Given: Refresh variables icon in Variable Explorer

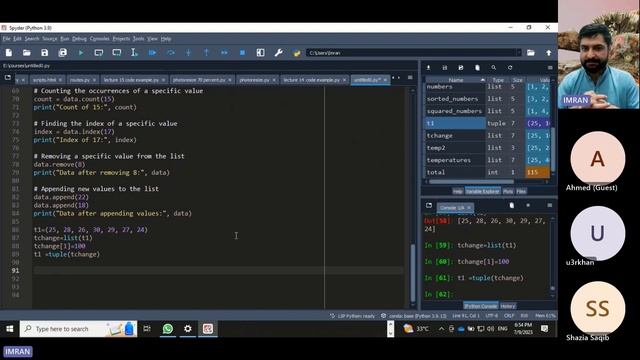Looking at the screenshot, I should click(510, 68).
